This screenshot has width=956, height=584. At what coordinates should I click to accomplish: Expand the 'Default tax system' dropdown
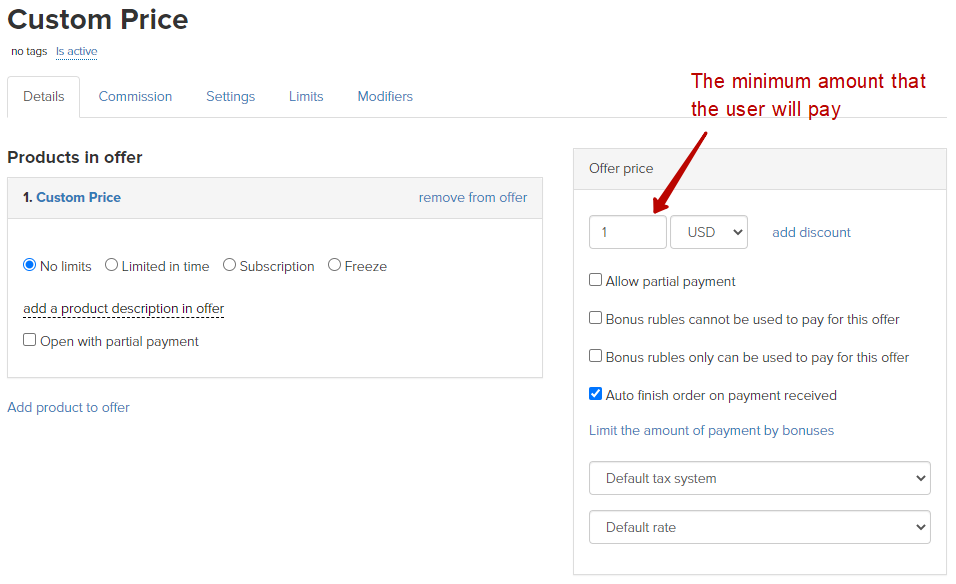pos(760,478)
